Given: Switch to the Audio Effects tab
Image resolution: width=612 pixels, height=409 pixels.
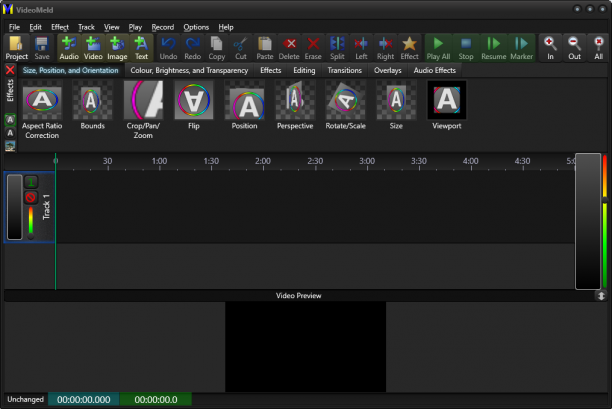Looking at the screenshot, I should click(434, 70).
